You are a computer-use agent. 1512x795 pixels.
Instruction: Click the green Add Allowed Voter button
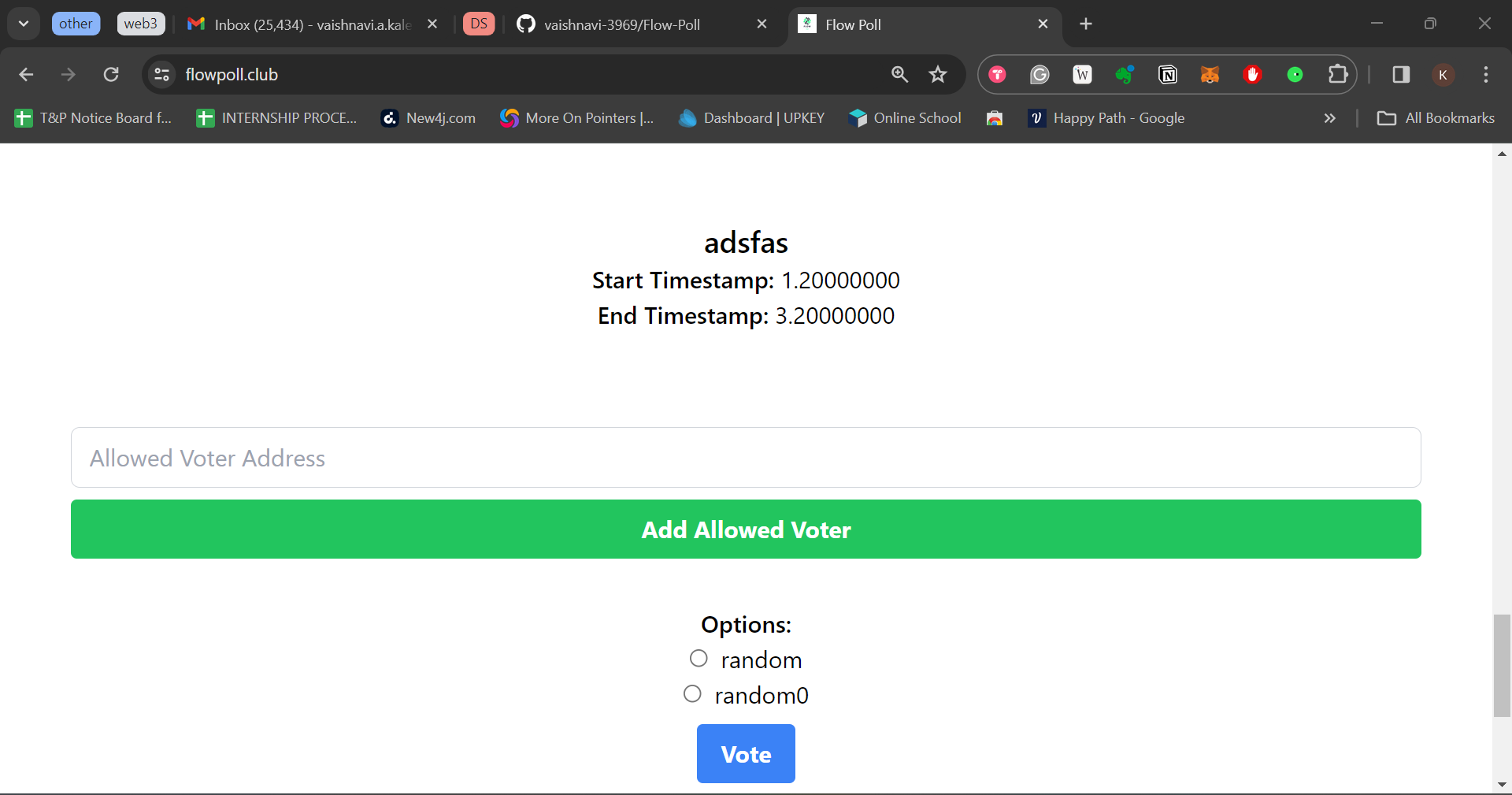coord(746,529)
